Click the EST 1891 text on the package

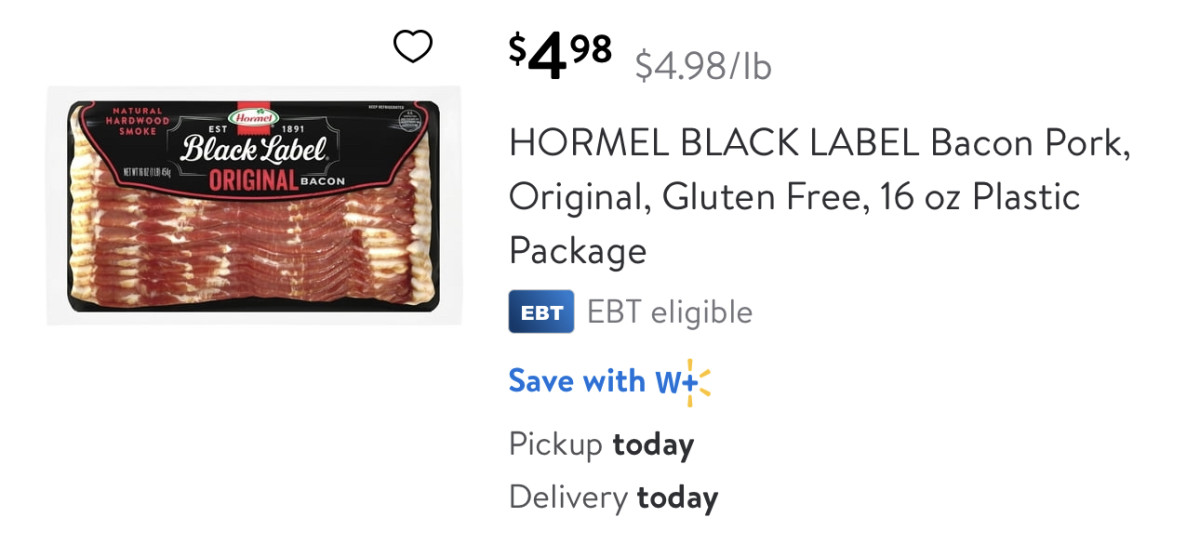252,131
